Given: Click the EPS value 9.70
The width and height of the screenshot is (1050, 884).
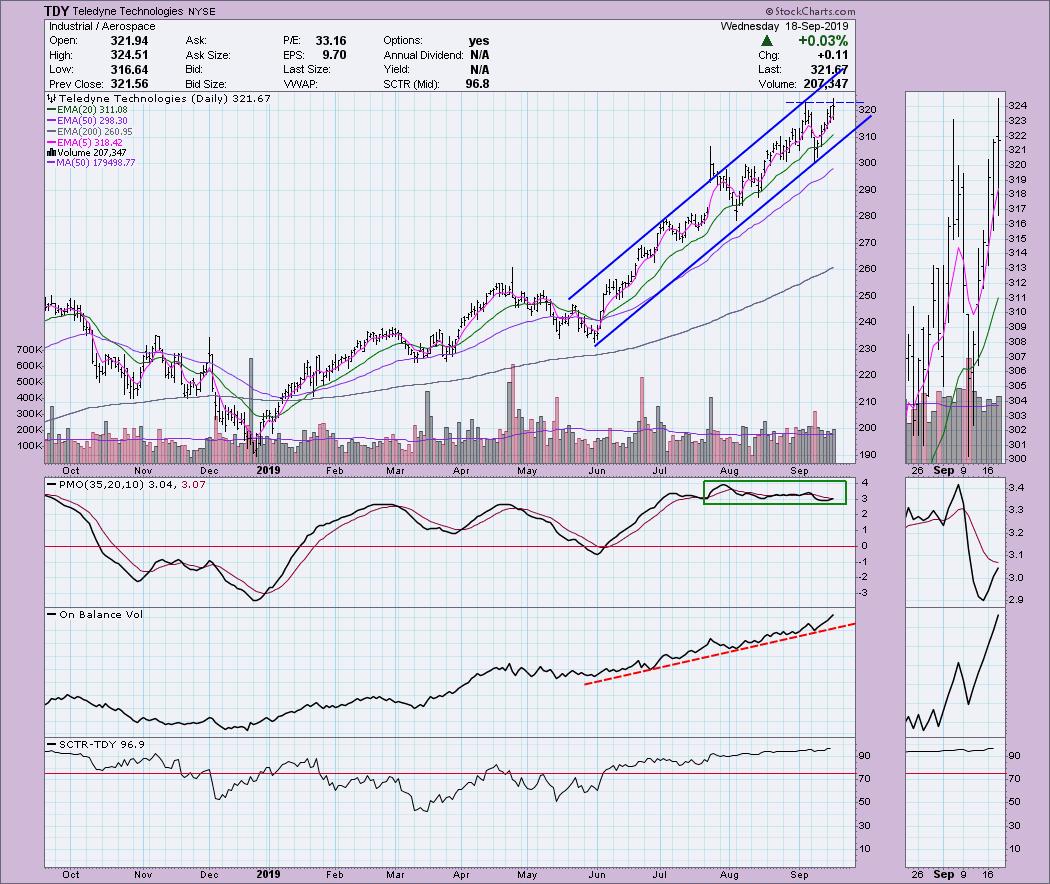Looking at the screenshot, I should pyautogui.click(x=334, y=55).
